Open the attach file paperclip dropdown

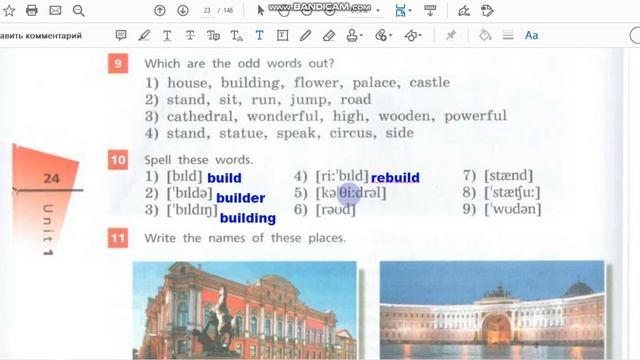click(383, 36)
